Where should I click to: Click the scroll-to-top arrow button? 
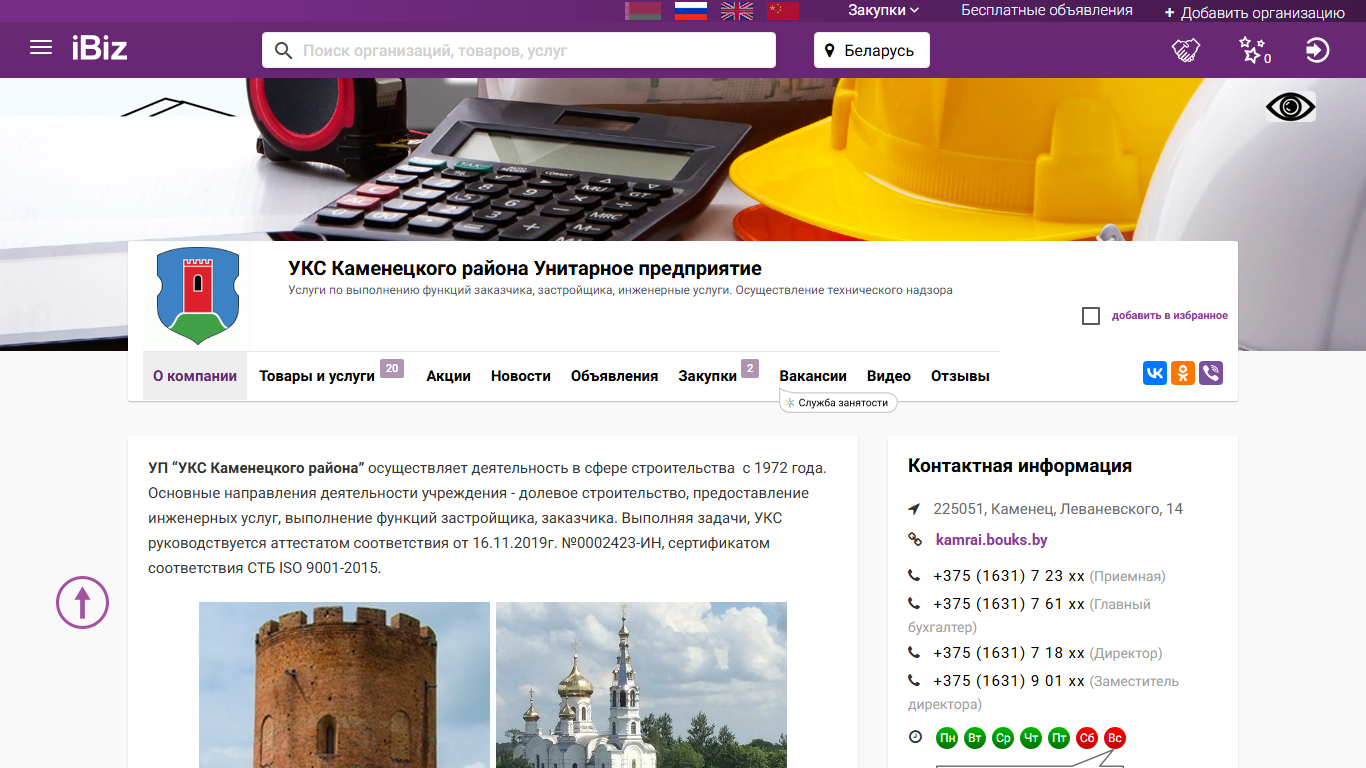pyautogui.click(x=82, y=602)
